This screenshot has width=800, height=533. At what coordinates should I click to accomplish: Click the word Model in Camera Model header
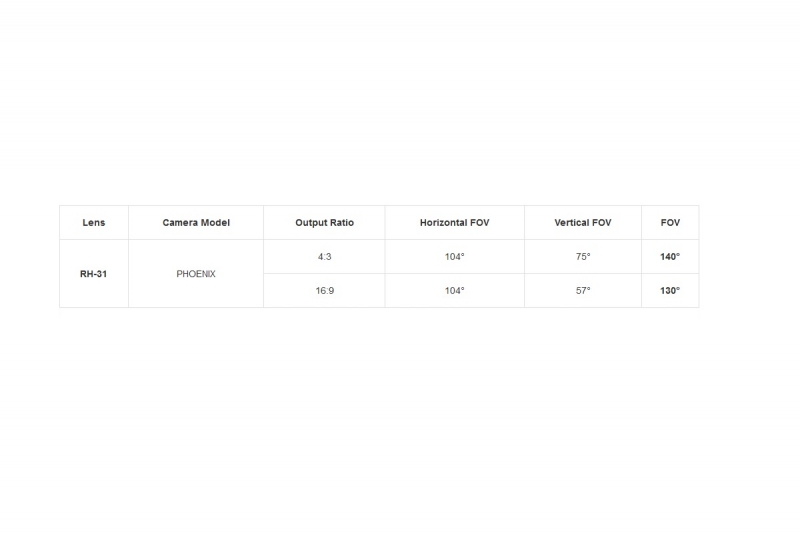coord(216,223)
